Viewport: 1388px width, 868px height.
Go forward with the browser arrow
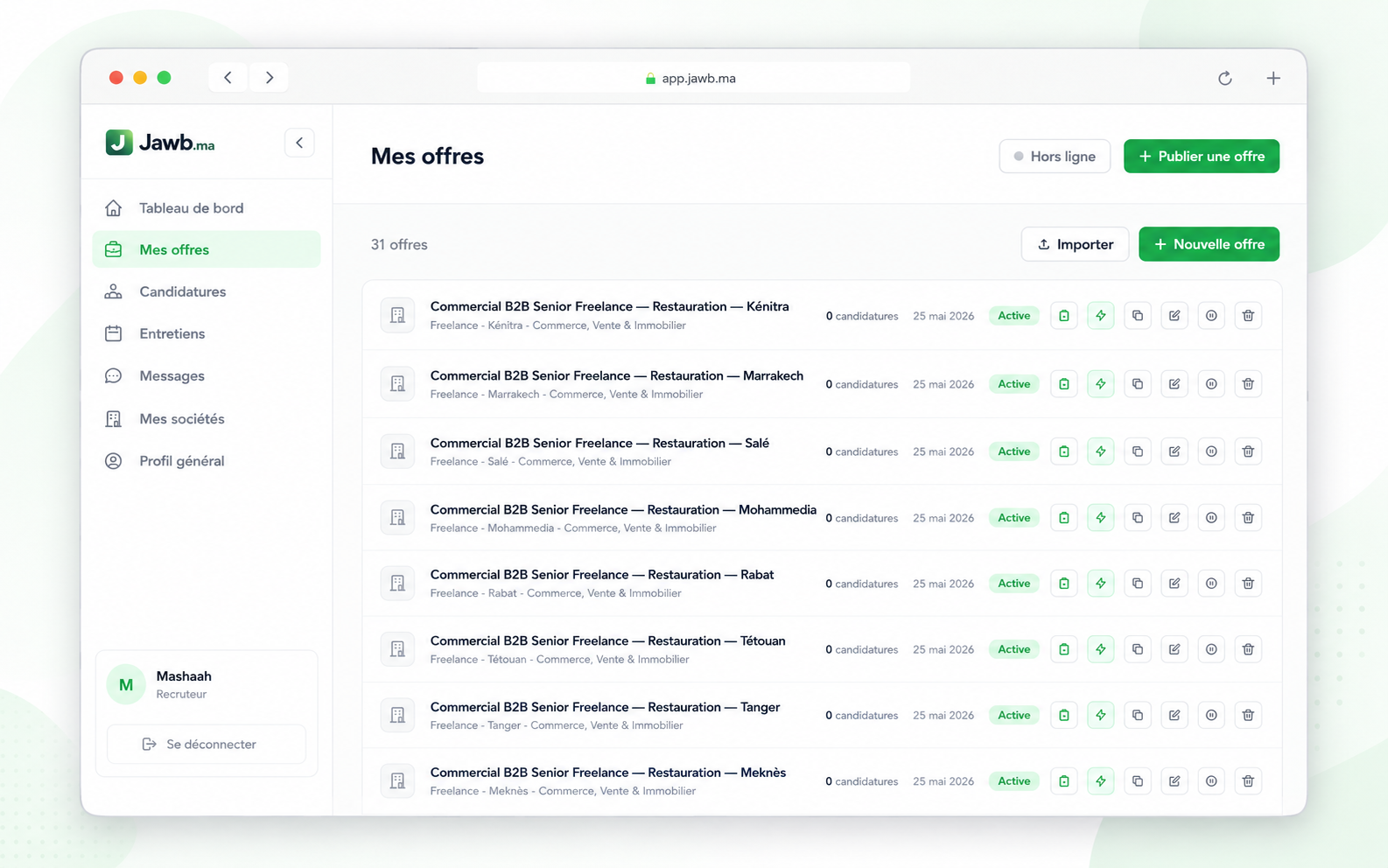[270, 78]
